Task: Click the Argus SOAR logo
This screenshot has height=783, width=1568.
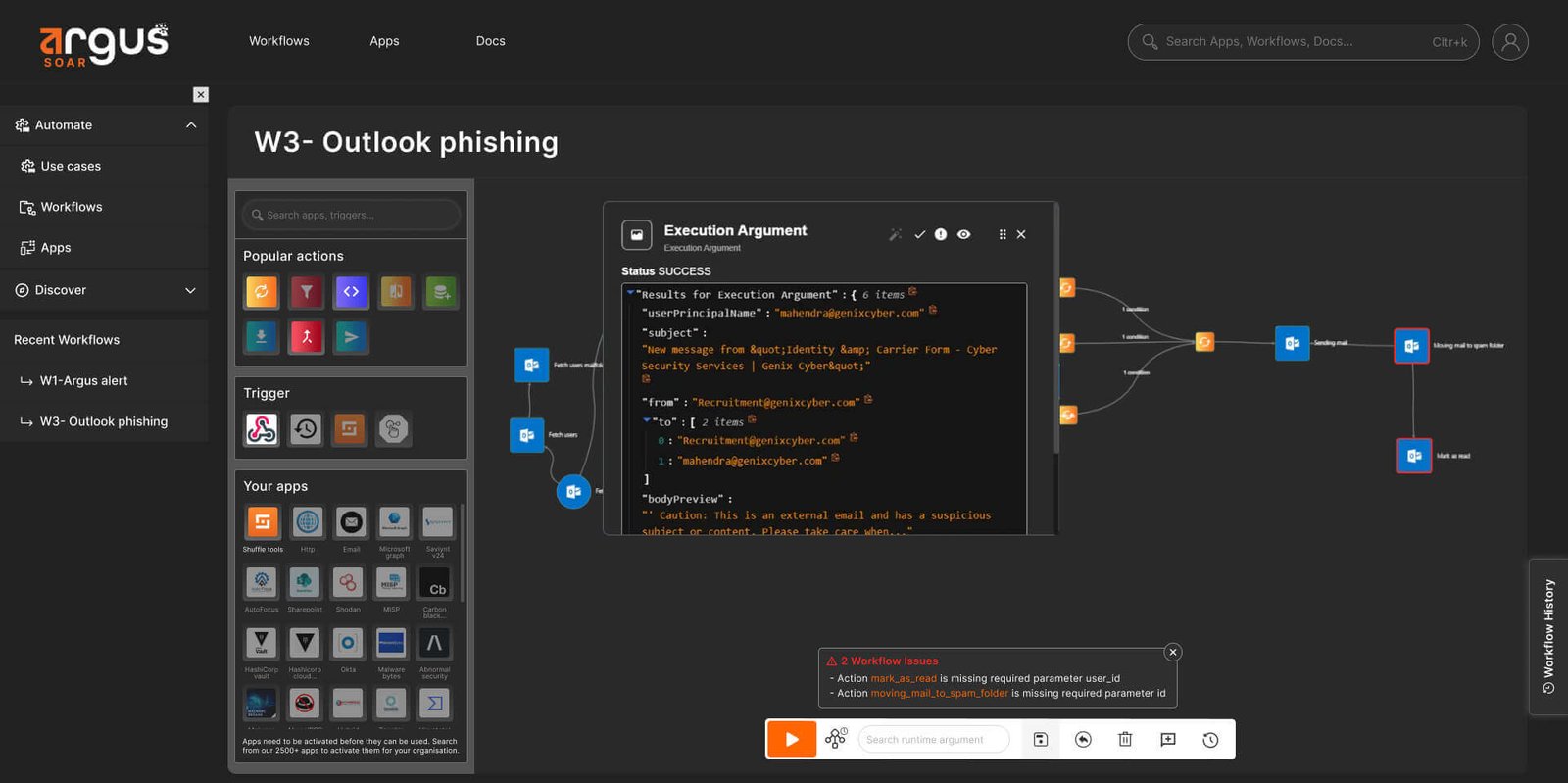Action: (x=104, y=45)
